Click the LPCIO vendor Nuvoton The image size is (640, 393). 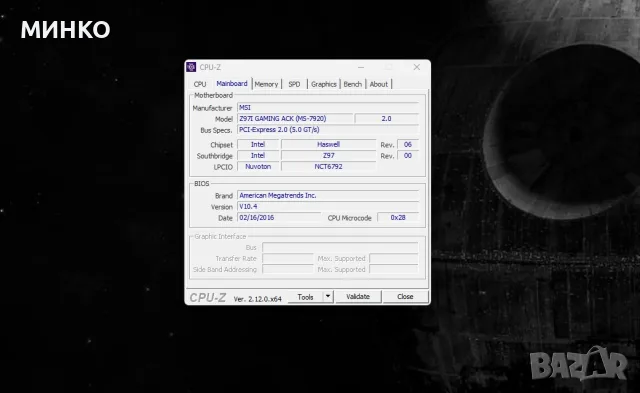point(258,167)
